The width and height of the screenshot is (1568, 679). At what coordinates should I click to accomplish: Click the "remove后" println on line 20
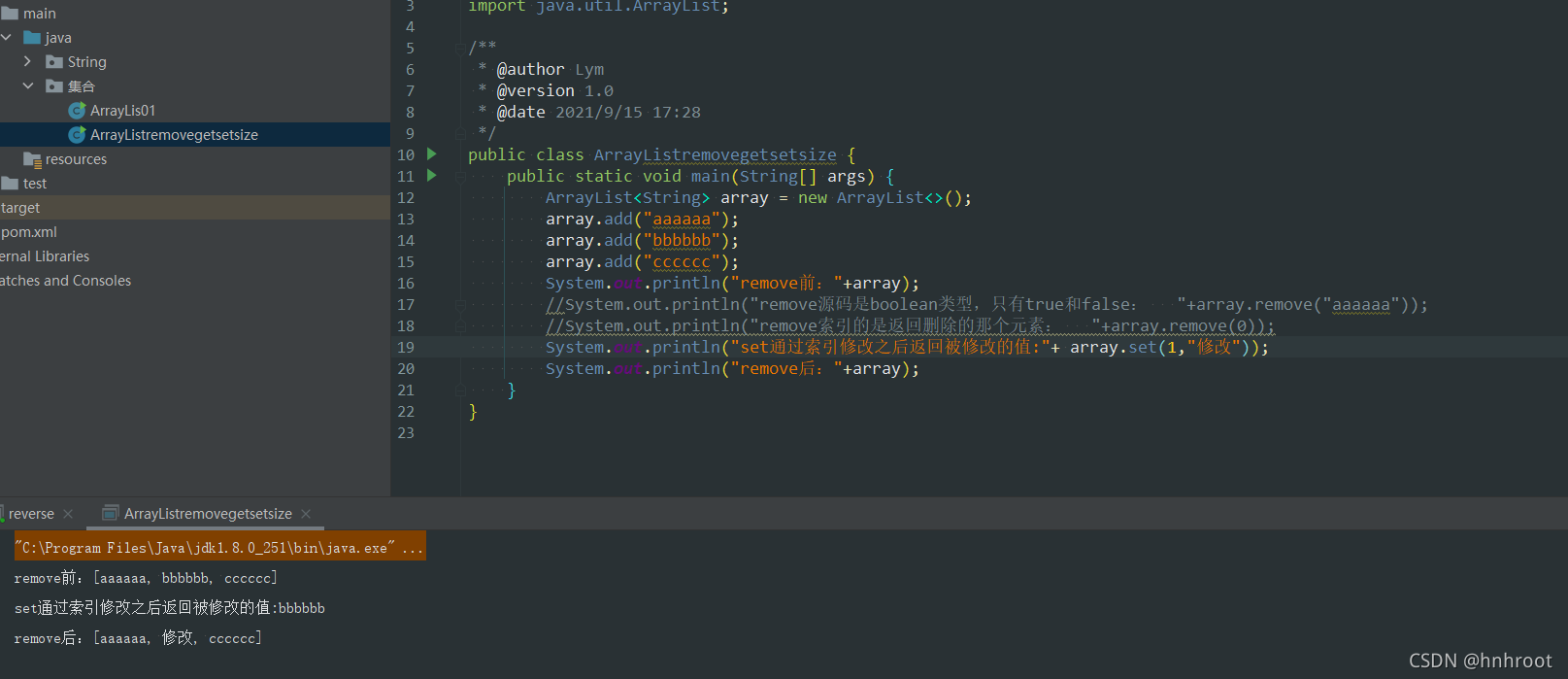click(732, 369)
